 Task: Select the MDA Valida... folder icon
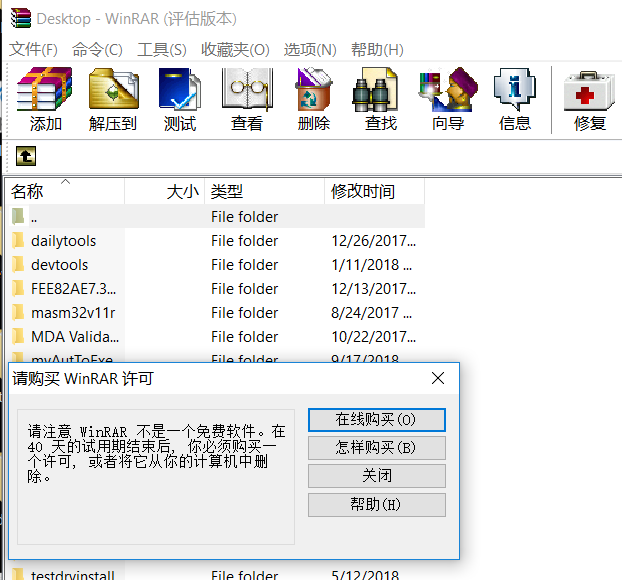[x=18, y=336]
